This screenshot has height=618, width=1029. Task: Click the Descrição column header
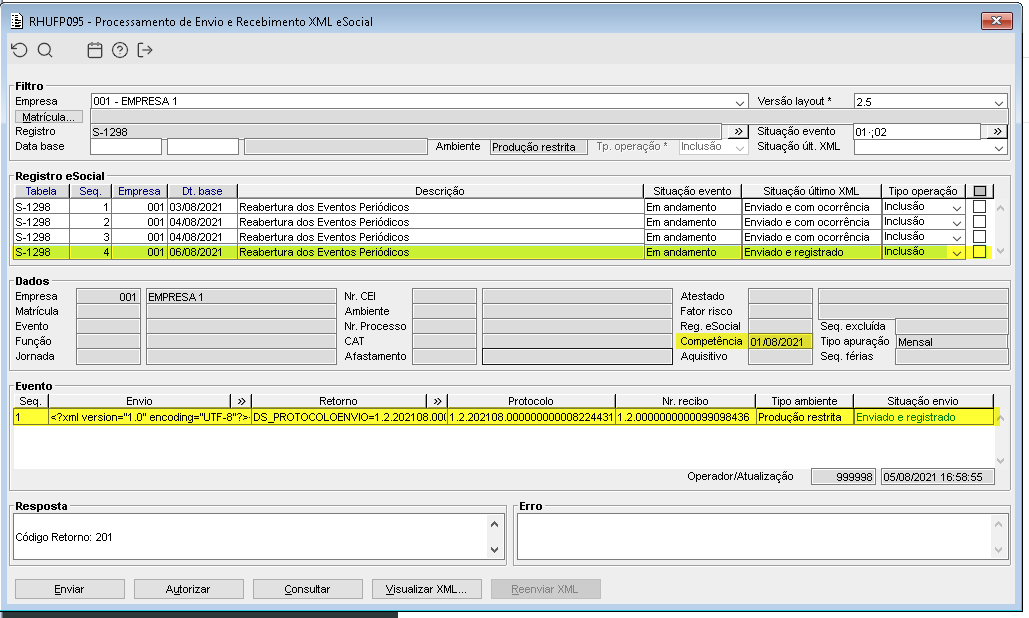(440, 191)
